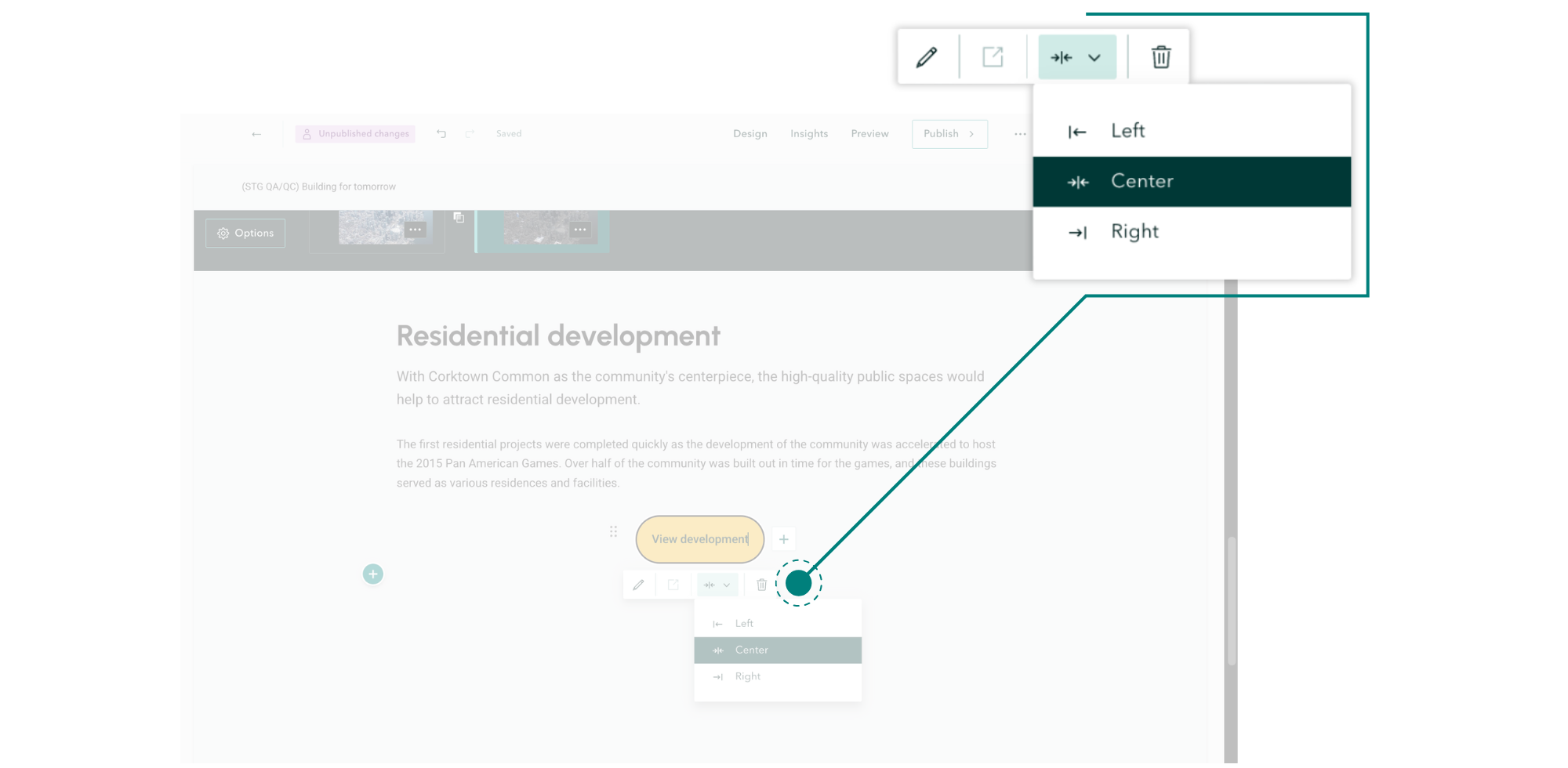Image resolution: width=1568 pixels, height=768 pixels.
Task: Open the more options ellipsis menu
Action: [x=1020, y=134]
